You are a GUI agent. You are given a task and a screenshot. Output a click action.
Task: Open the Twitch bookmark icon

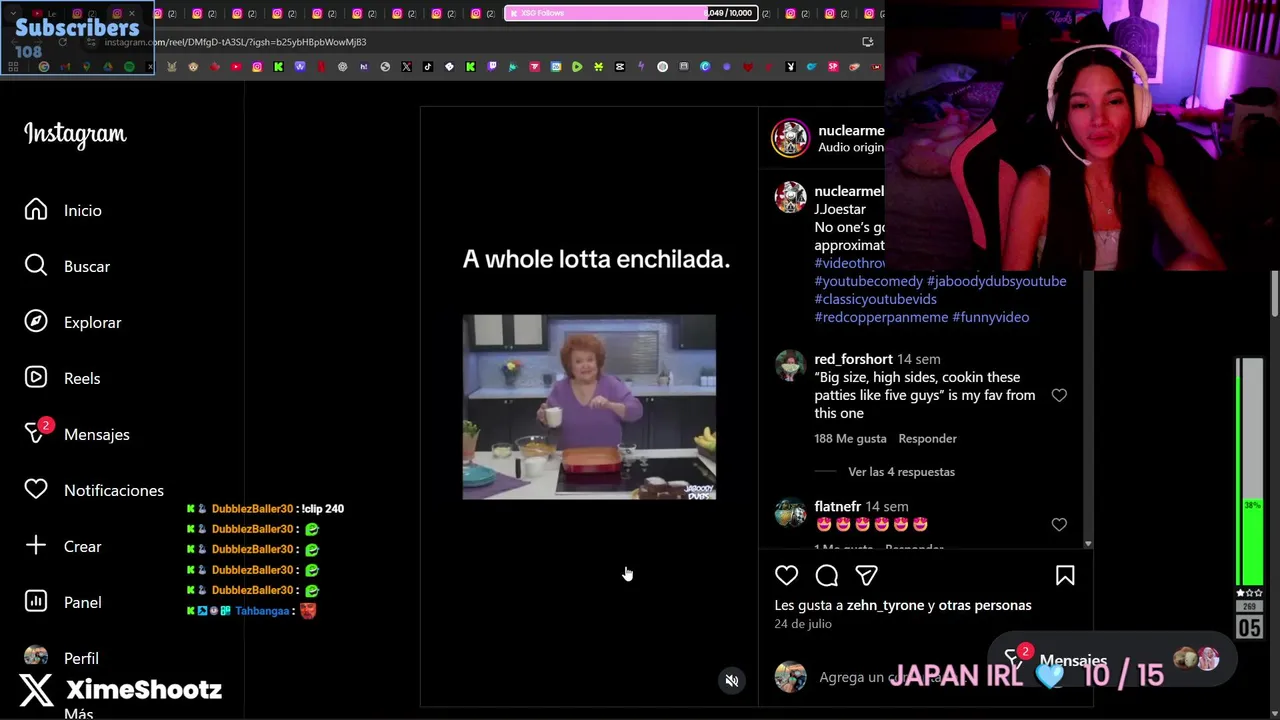click(492, 67)
